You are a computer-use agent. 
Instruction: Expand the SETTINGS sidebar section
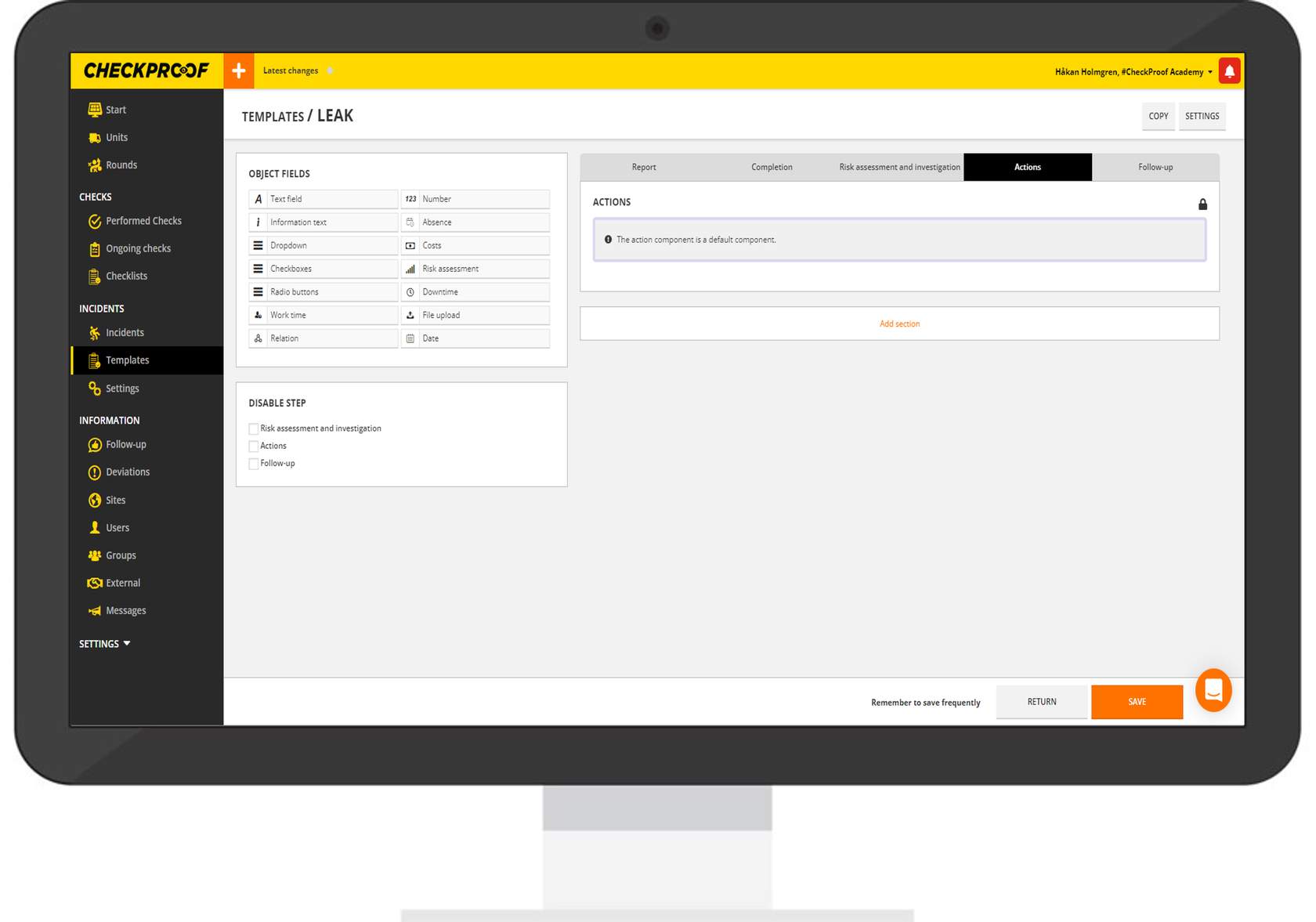(x=105, y=644)
